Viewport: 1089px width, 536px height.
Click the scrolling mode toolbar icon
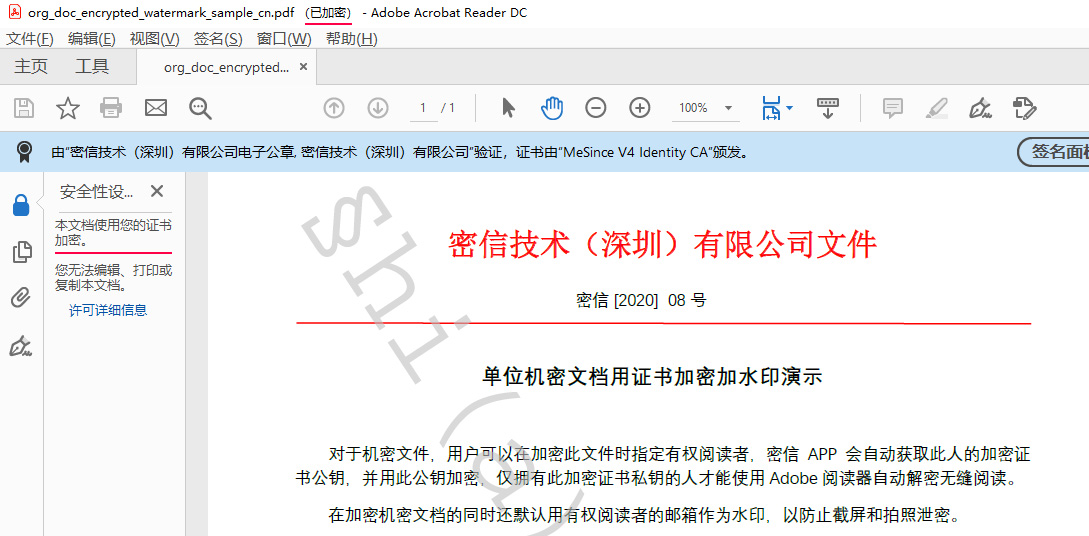[x=827, y=108]
